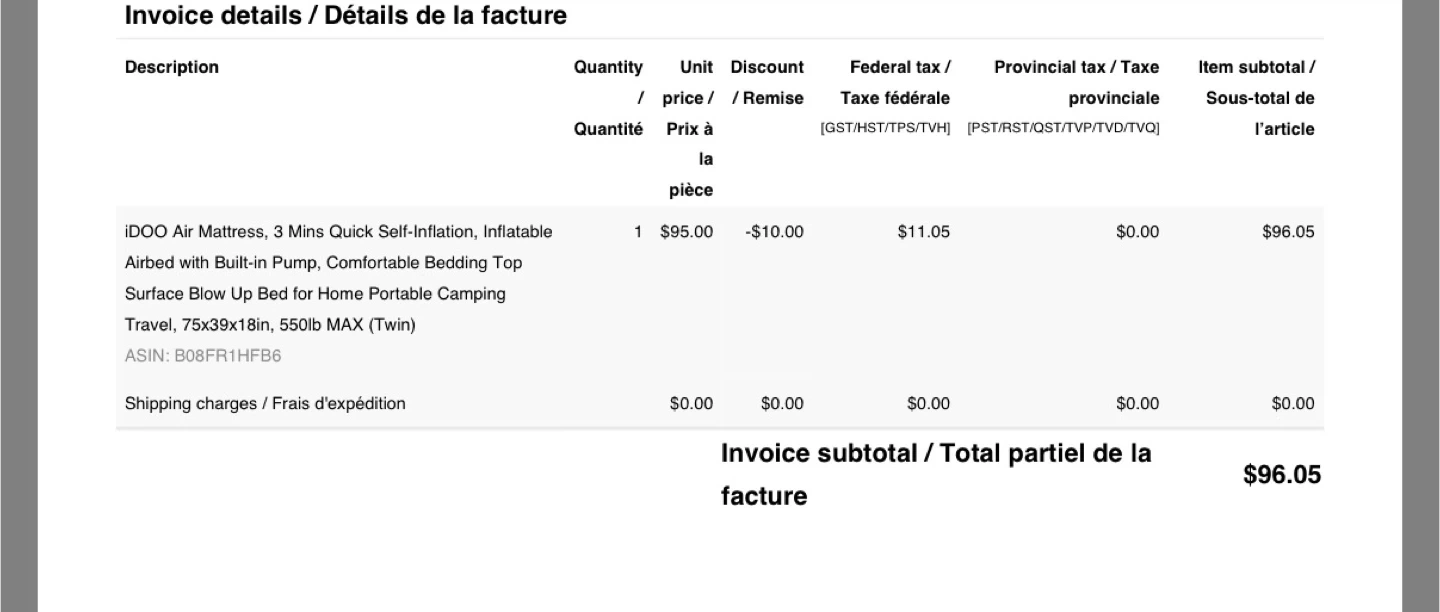Click the Shipping charges row label
The image size is (1440, 612).
(265, 404)
